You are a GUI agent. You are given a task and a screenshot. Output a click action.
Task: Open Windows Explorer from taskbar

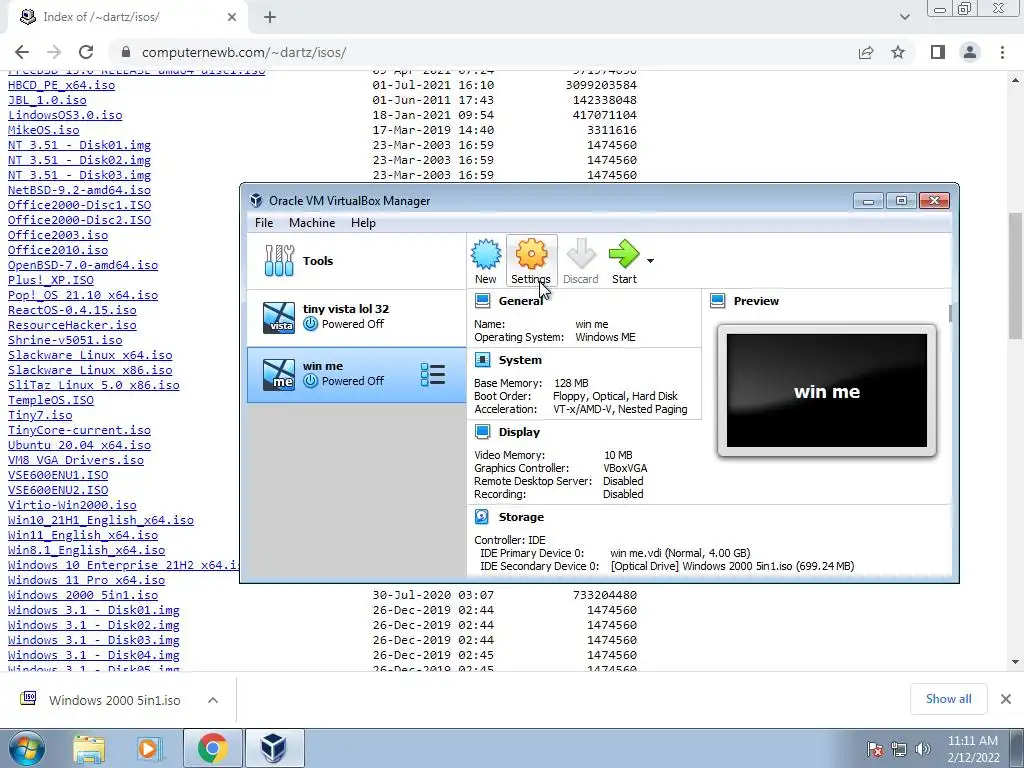click(89, 748)
